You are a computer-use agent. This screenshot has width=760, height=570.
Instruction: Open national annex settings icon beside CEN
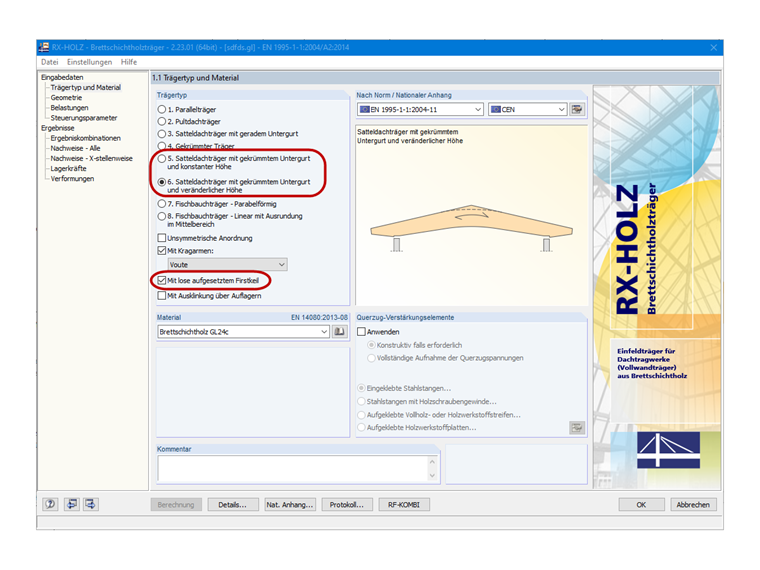pyautogui.click(x=577, y=110)
